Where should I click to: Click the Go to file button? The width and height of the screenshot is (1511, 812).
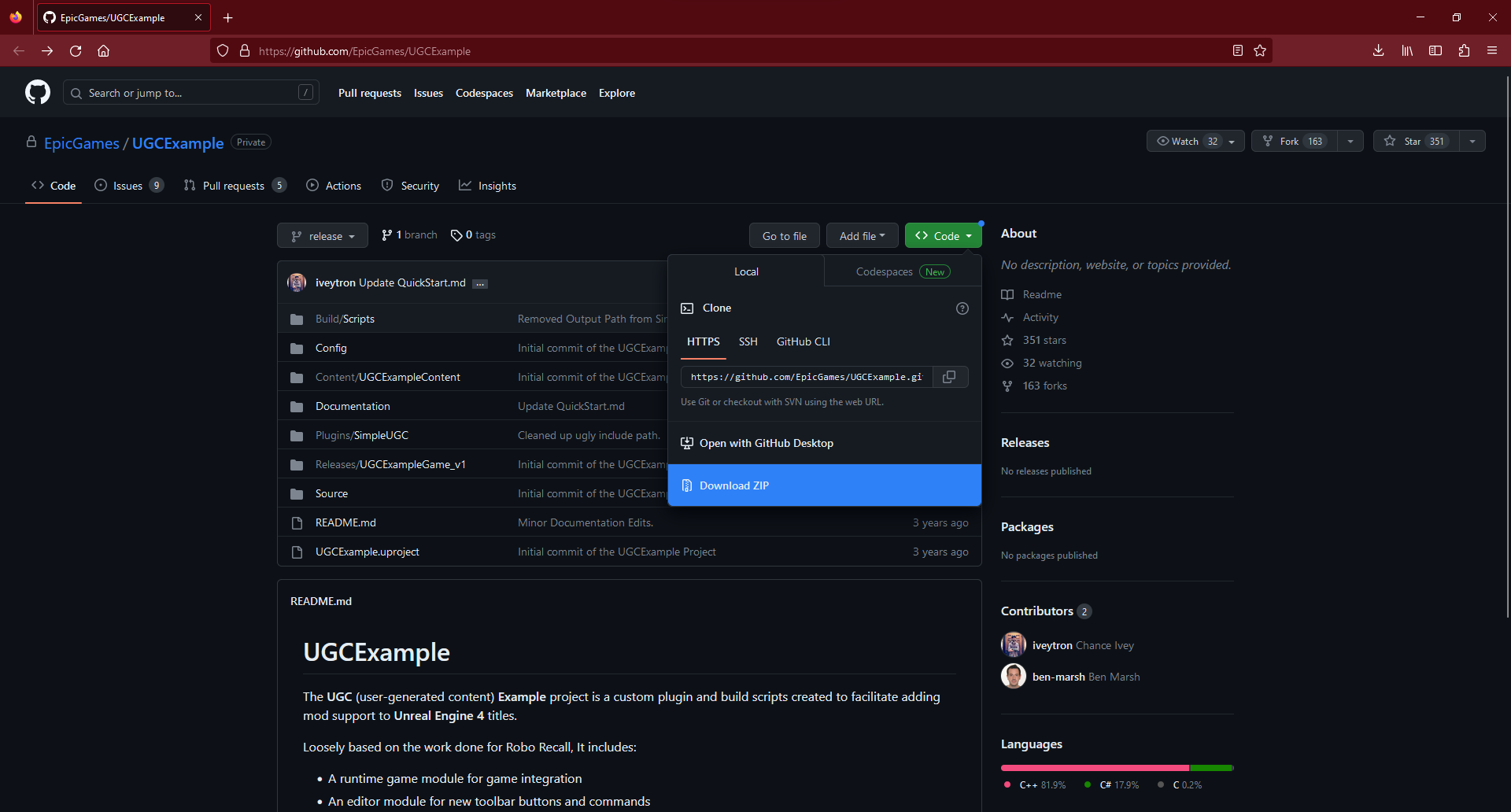pyautogui.click(x=785, y=236)
